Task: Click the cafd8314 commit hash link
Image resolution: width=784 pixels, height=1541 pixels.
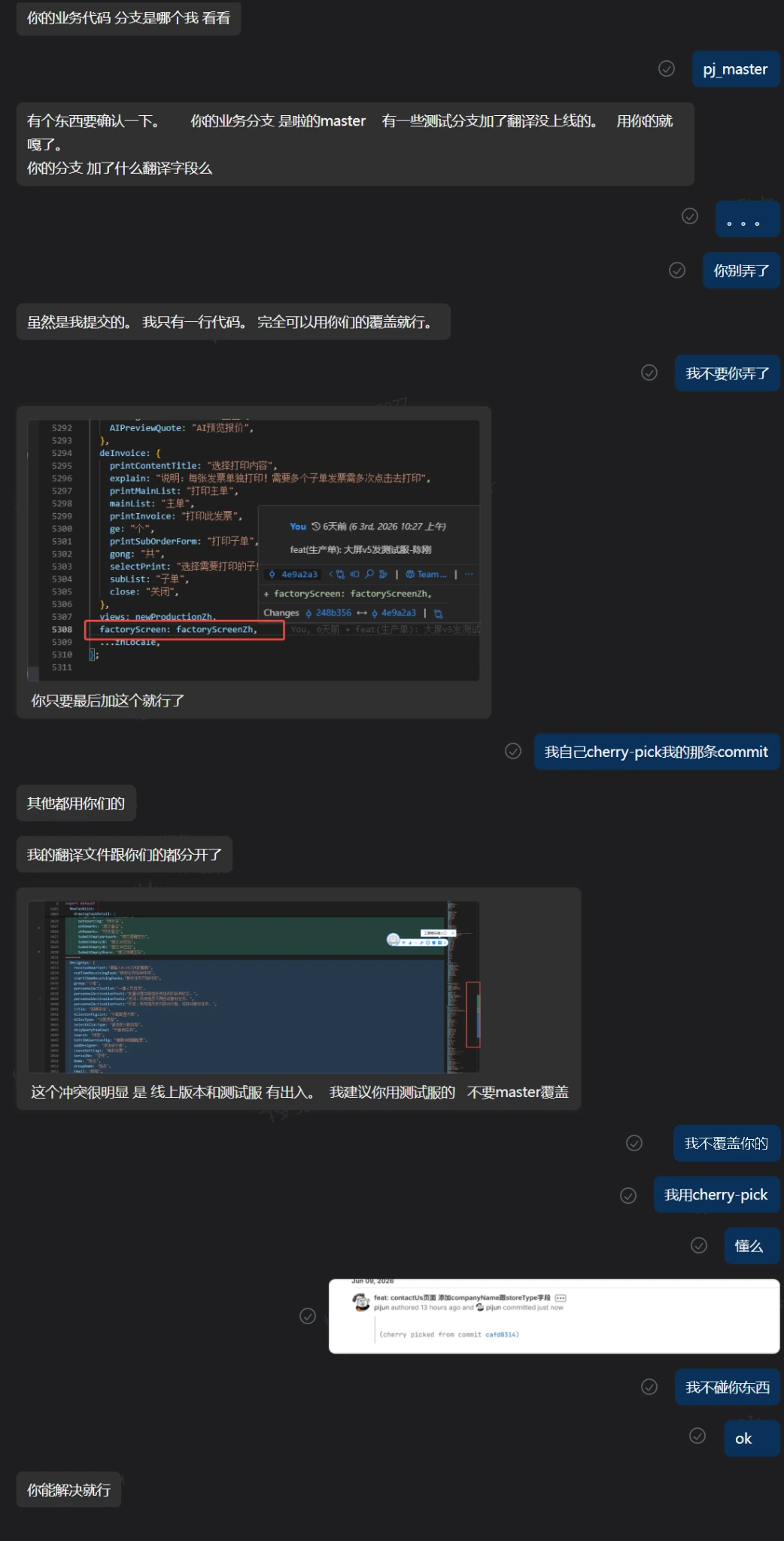Action: (500, 1335)
